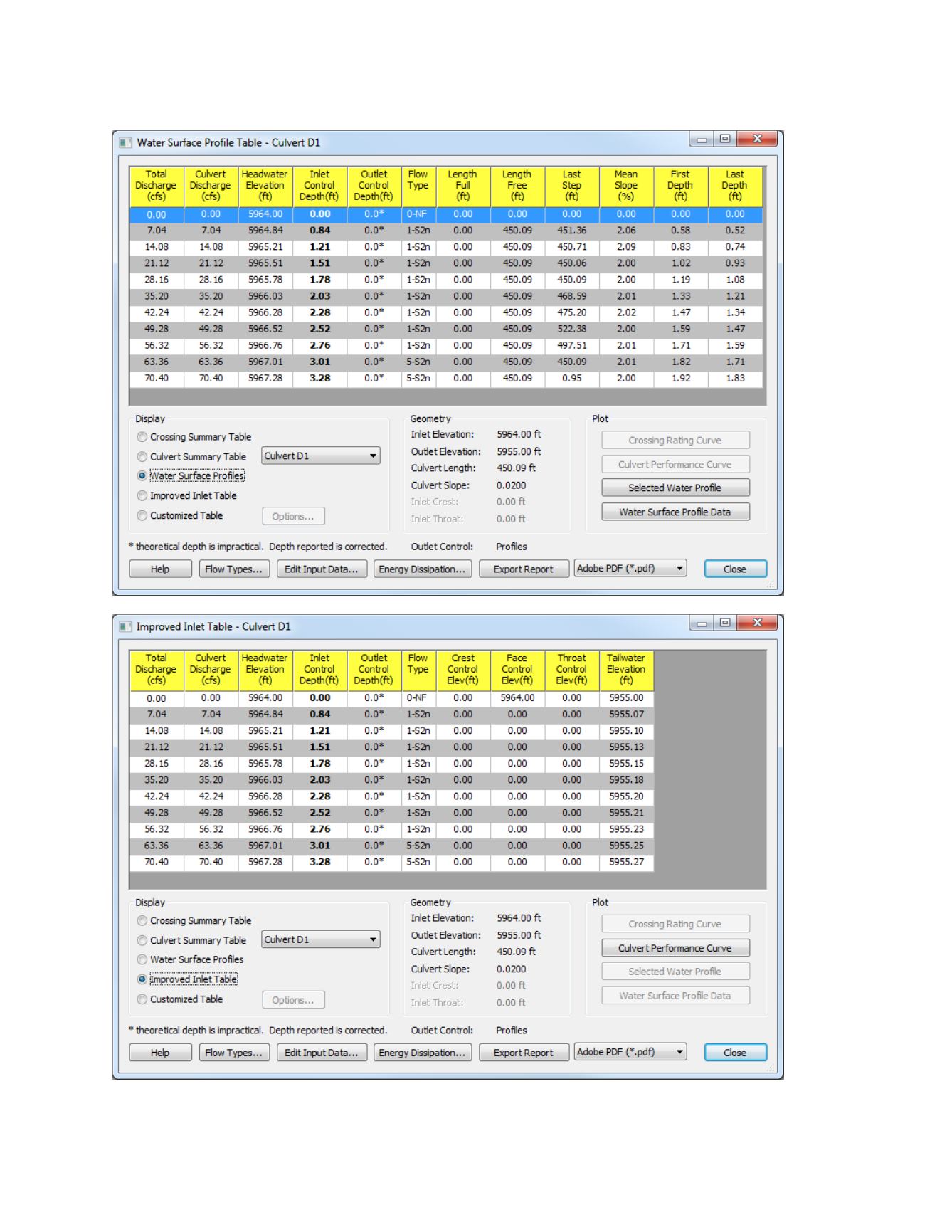Screen dimensions: 952x1232
Task: Click Selected Water Profile plot button in top window
Action: pyautogui.click(x=675, y=488)
